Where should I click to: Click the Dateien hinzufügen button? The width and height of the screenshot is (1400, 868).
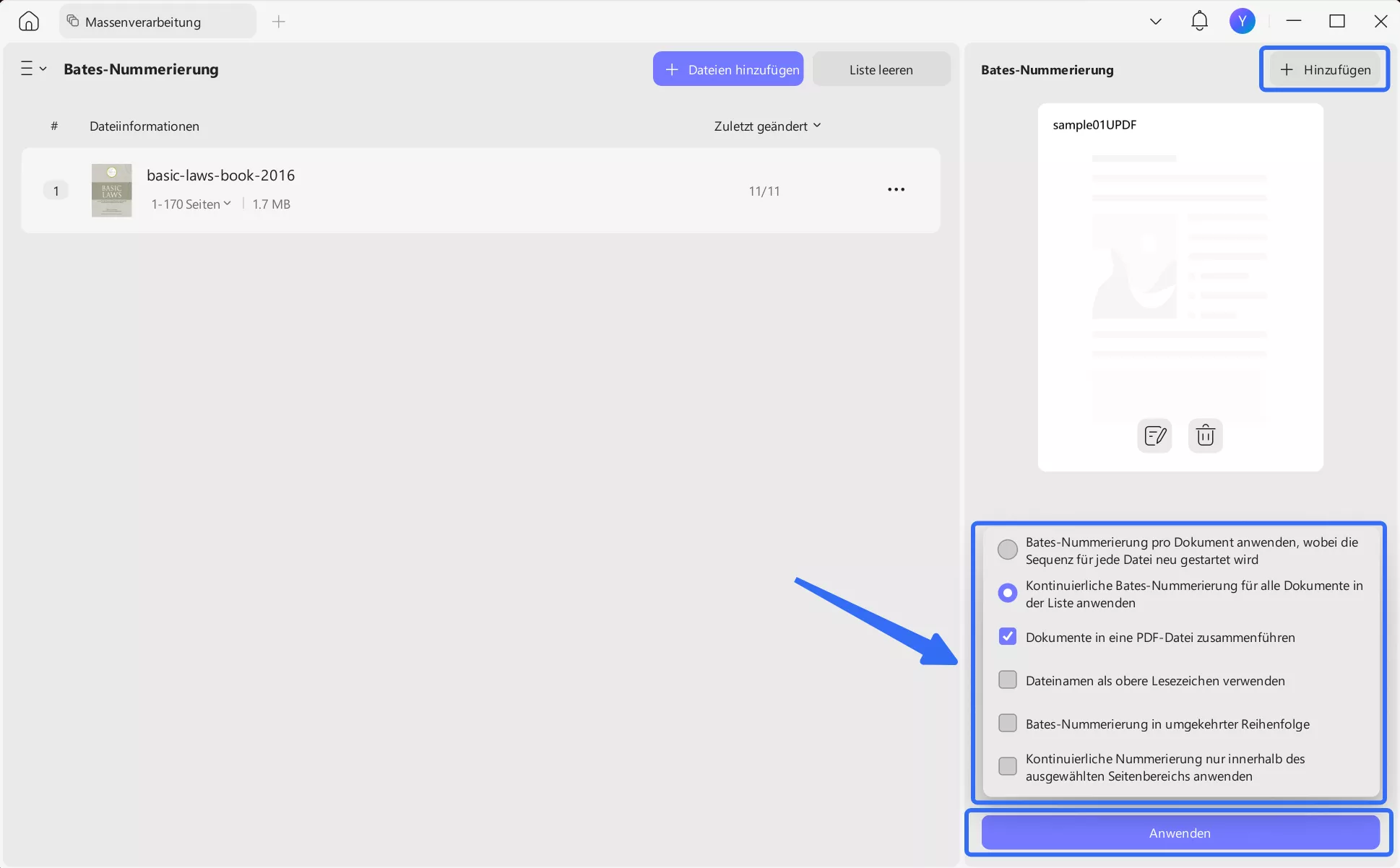pyautogui.click(x=728, y=69)
